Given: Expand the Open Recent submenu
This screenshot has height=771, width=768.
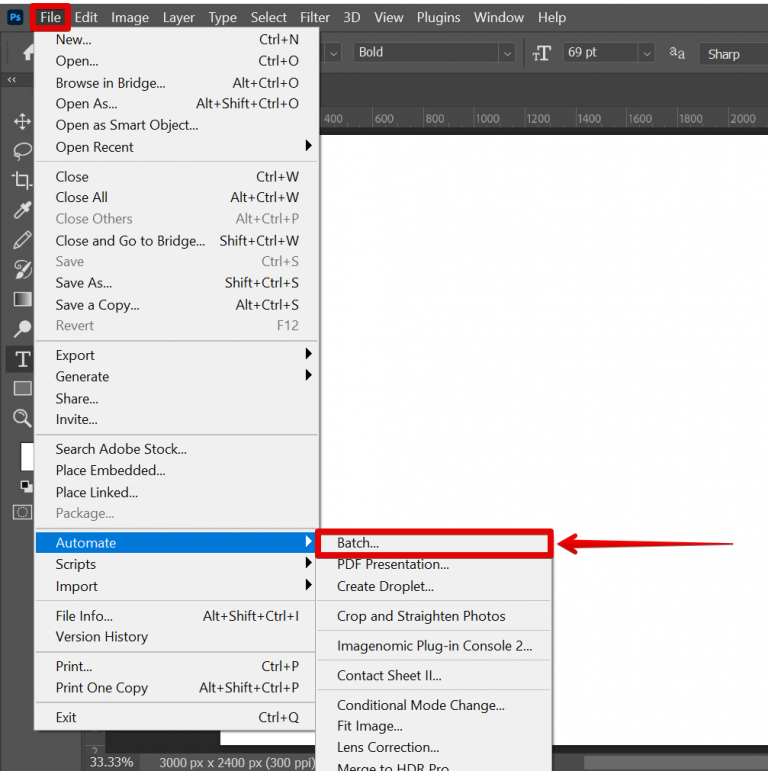Looking at the screenshot, I should pyautogui.click(x=308, y=147).
